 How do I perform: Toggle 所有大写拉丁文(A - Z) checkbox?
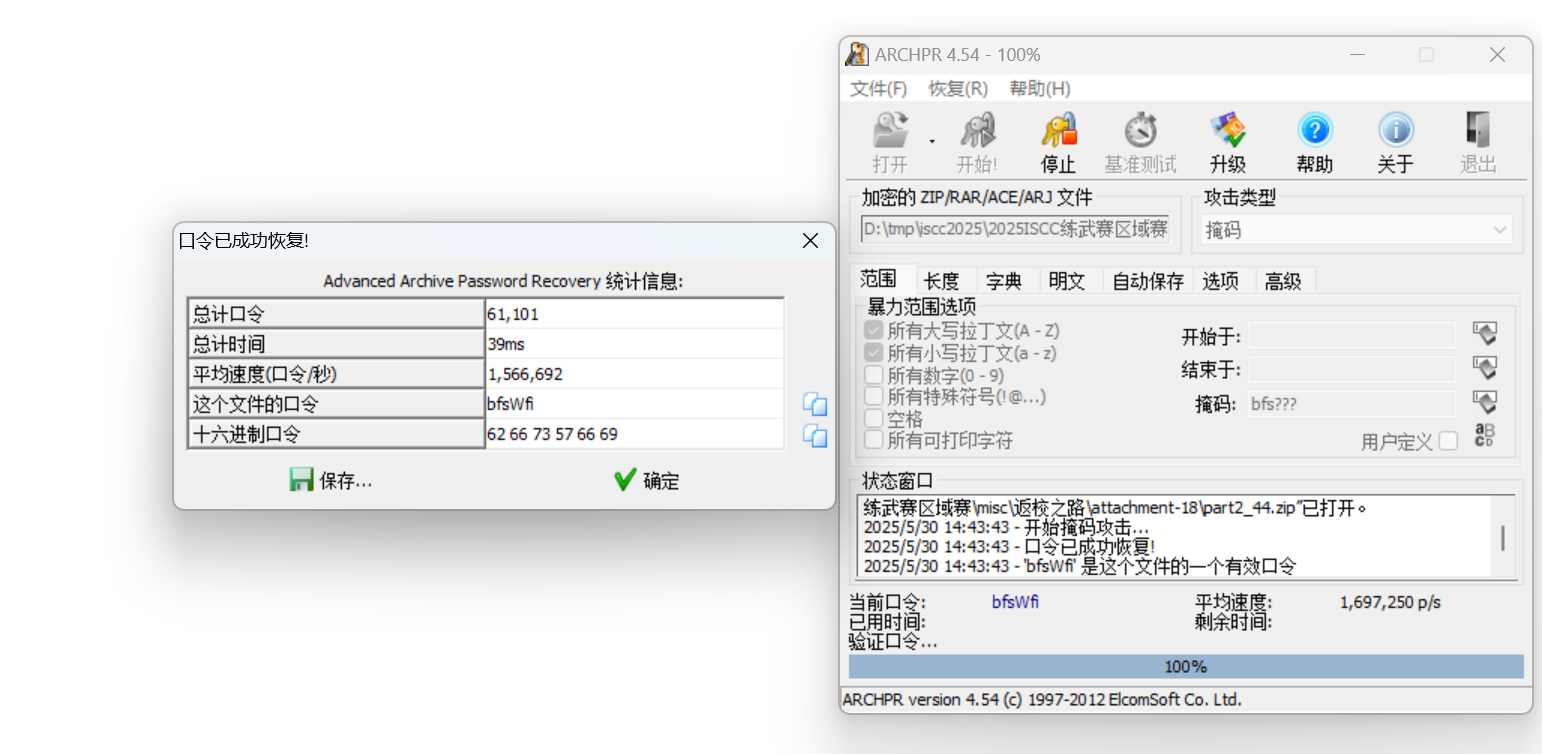click(874, 330)
